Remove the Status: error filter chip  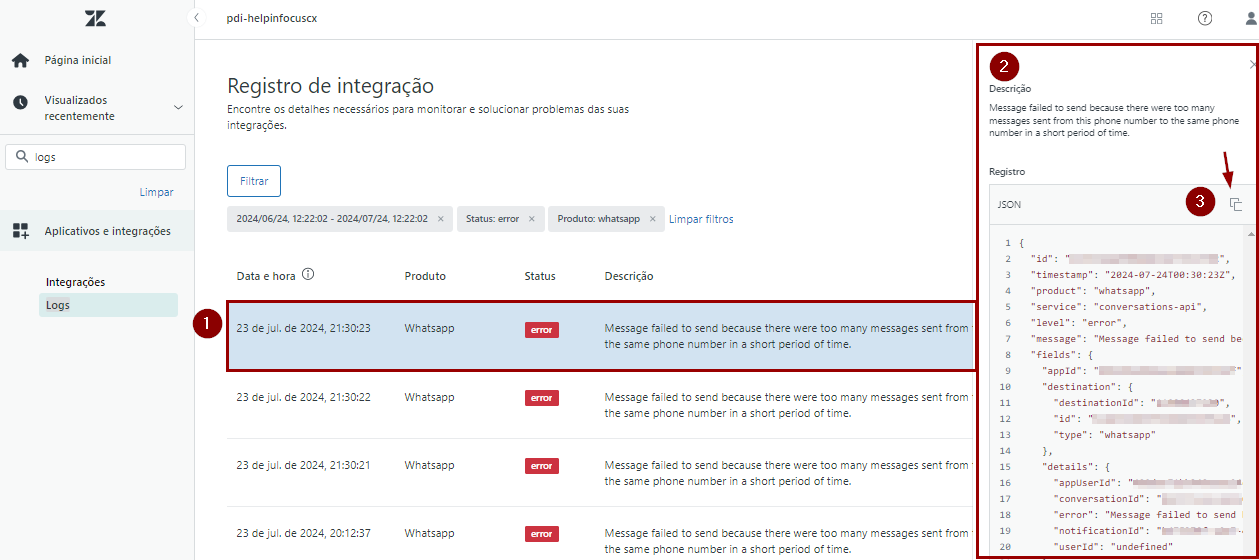click(531, 219)
